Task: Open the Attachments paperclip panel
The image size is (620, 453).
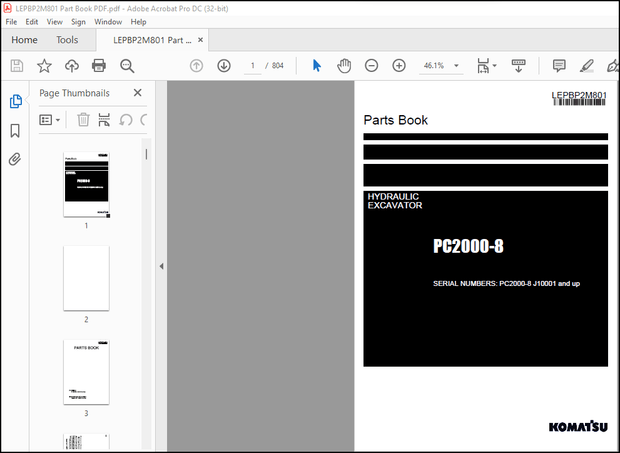Action: [15, 159]
